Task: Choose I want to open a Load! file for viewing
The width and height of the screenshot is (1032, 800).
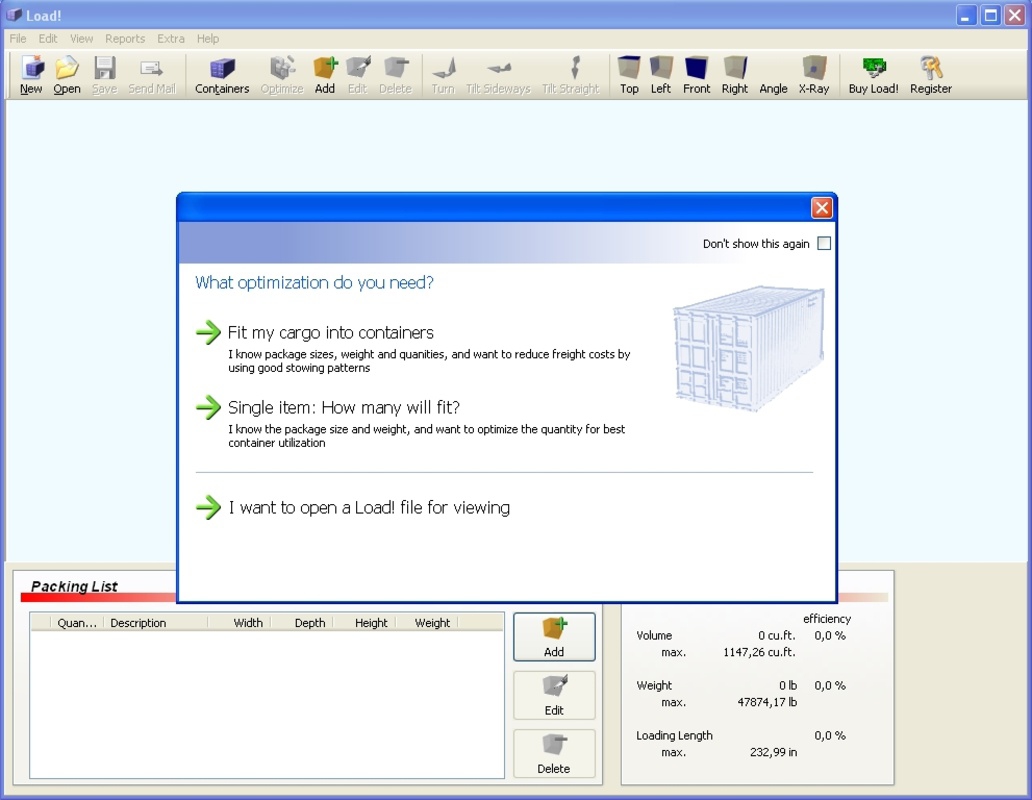Action: click(x=369, y=508)
